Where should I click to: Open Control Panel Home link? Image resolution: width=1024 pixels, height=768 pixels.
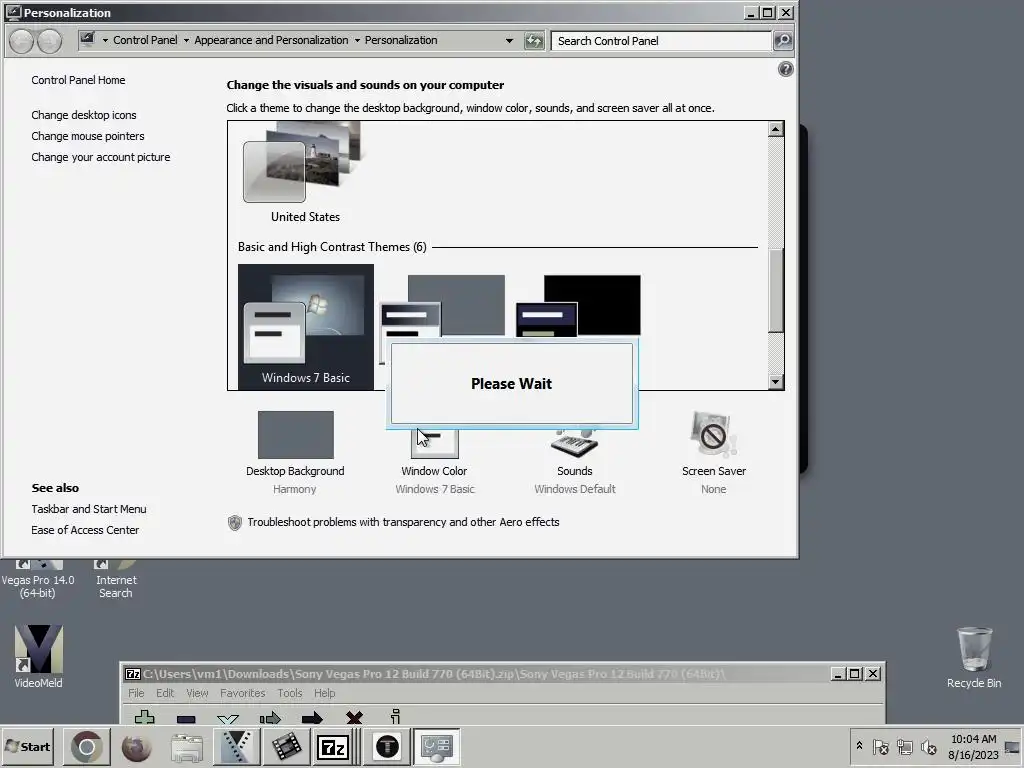tap(78, 80)
